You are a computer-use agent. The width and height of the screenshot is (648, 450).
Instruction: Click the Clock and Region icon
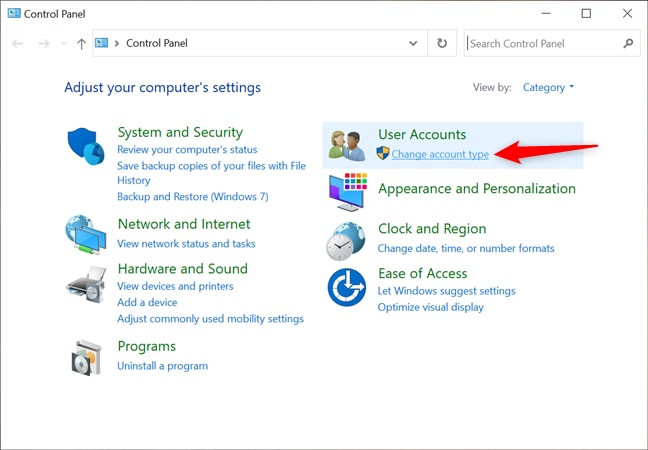click(x=346, y=240)
